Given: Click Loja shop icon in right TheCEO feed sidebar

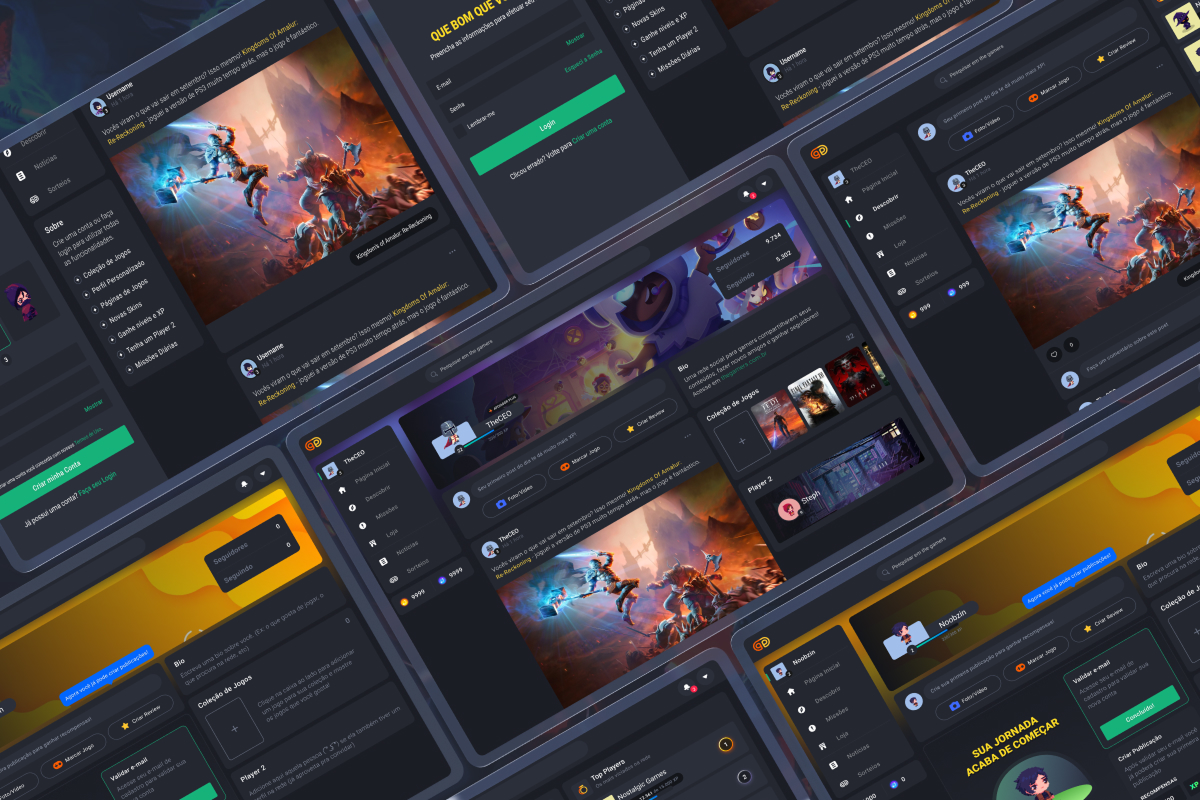Looking at the screenshot, I should click(x=880, y=254).
